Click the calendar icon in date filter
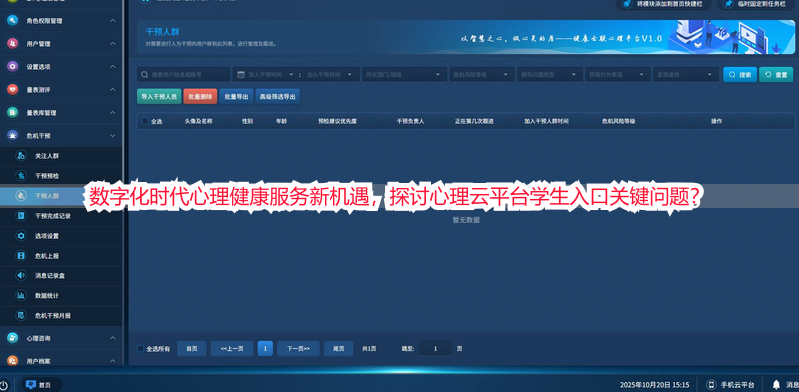The width and height of the screenshot is (799, 392). point(241,74)
